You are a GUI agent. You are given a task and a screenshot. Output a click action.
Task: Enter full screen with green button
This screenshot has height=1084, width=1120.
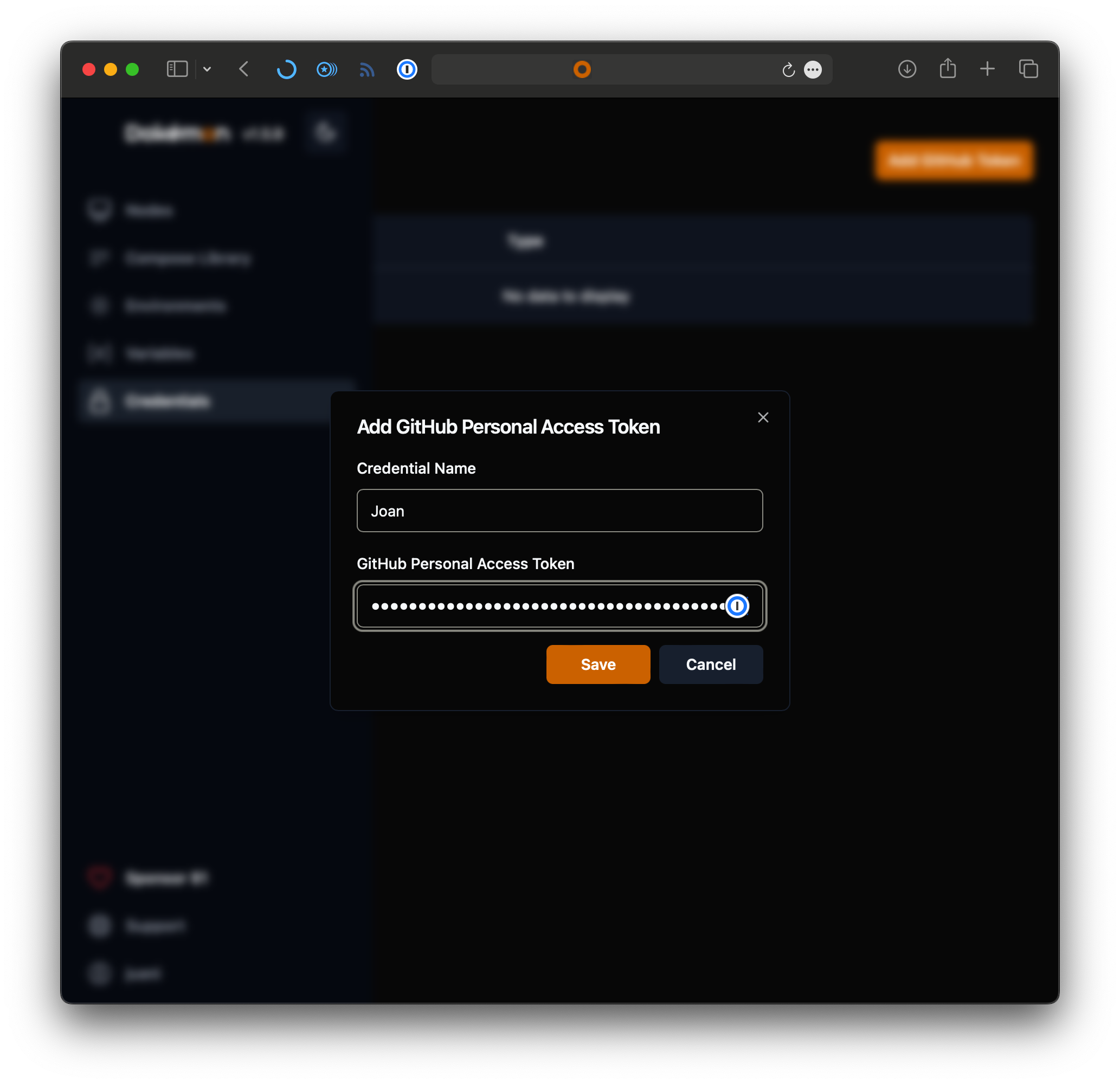tap(132, 69)
